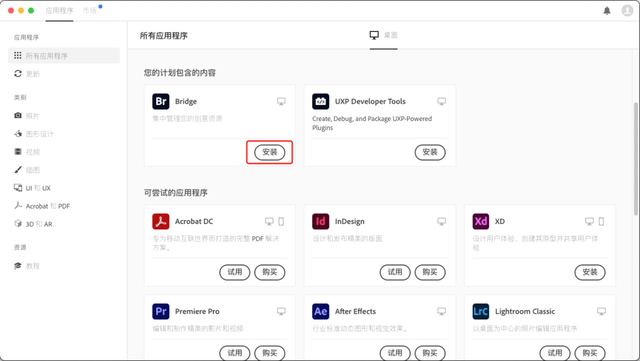The height and width of the screenshot is (361, 640).
Task: Start Acrobat DC trial with 试用
Action: [235, 272]
